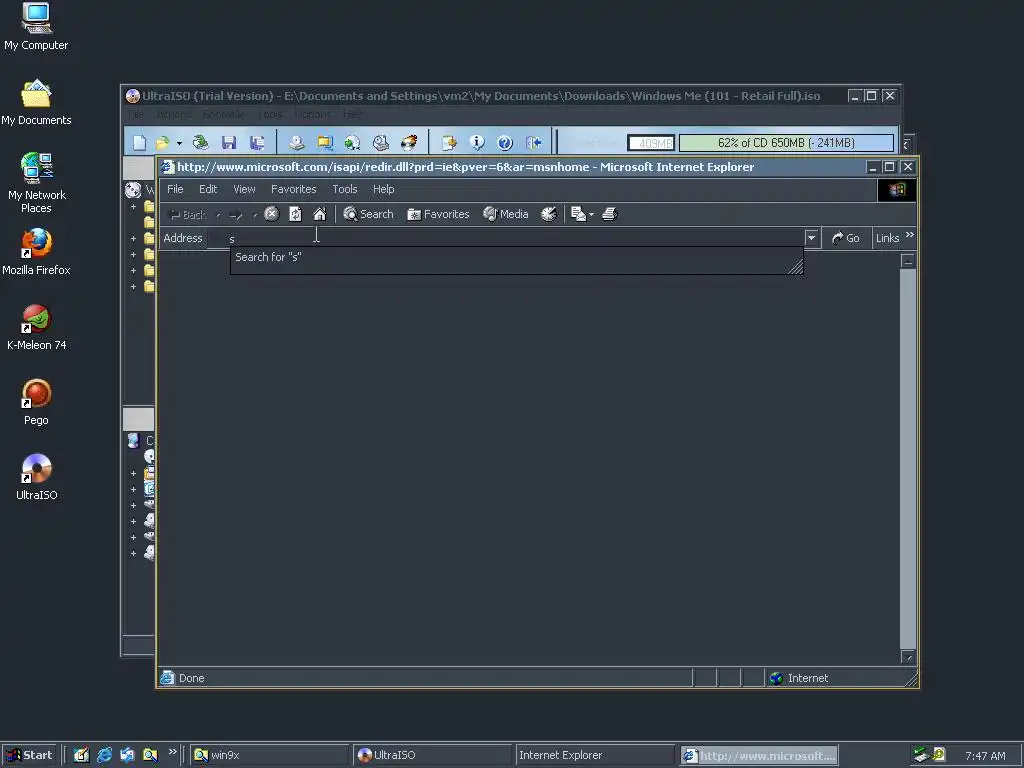Click Mount to virtual drive icon

(x=381, y=142)
